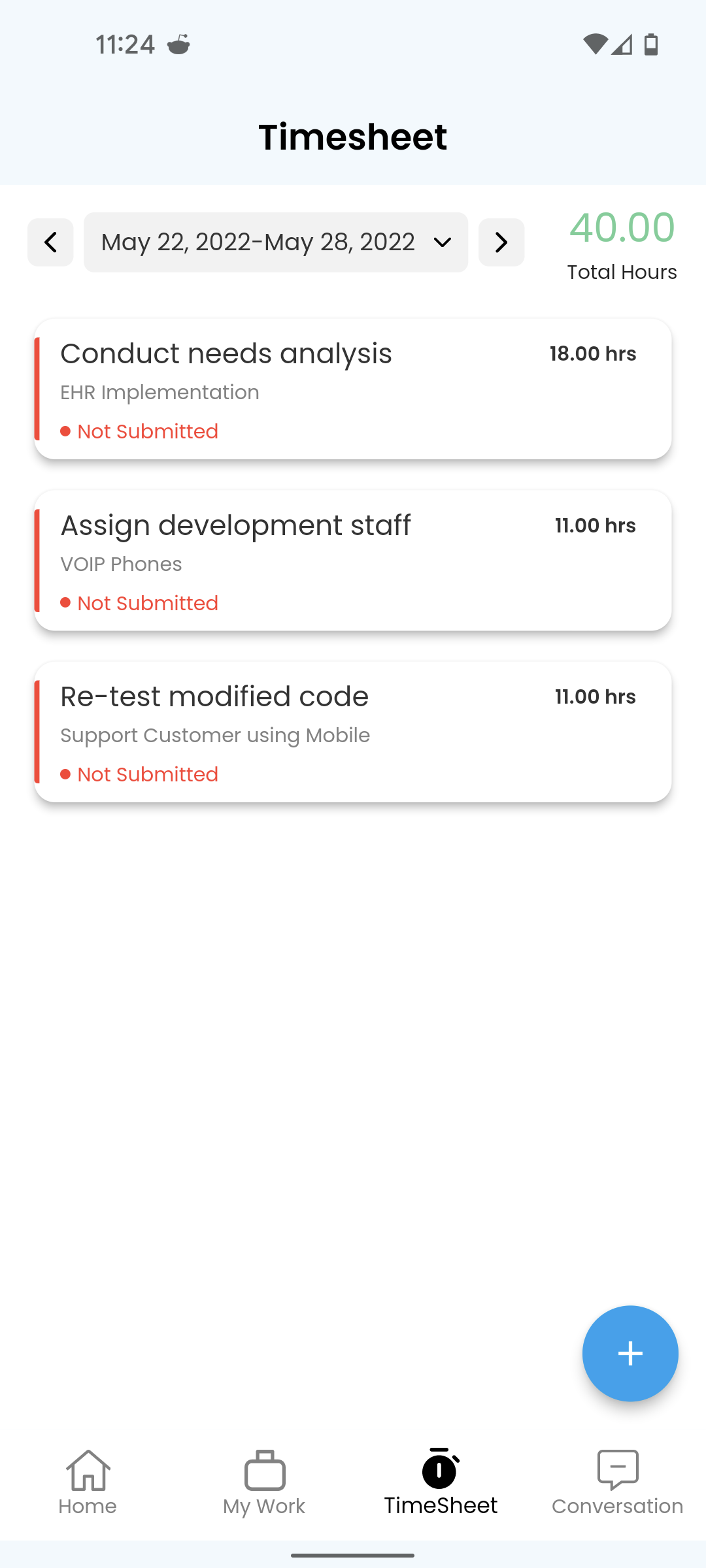Advance to next week with right arrow
The height and width of the screenshot is (1568, 706).
(x=501, y=242)
